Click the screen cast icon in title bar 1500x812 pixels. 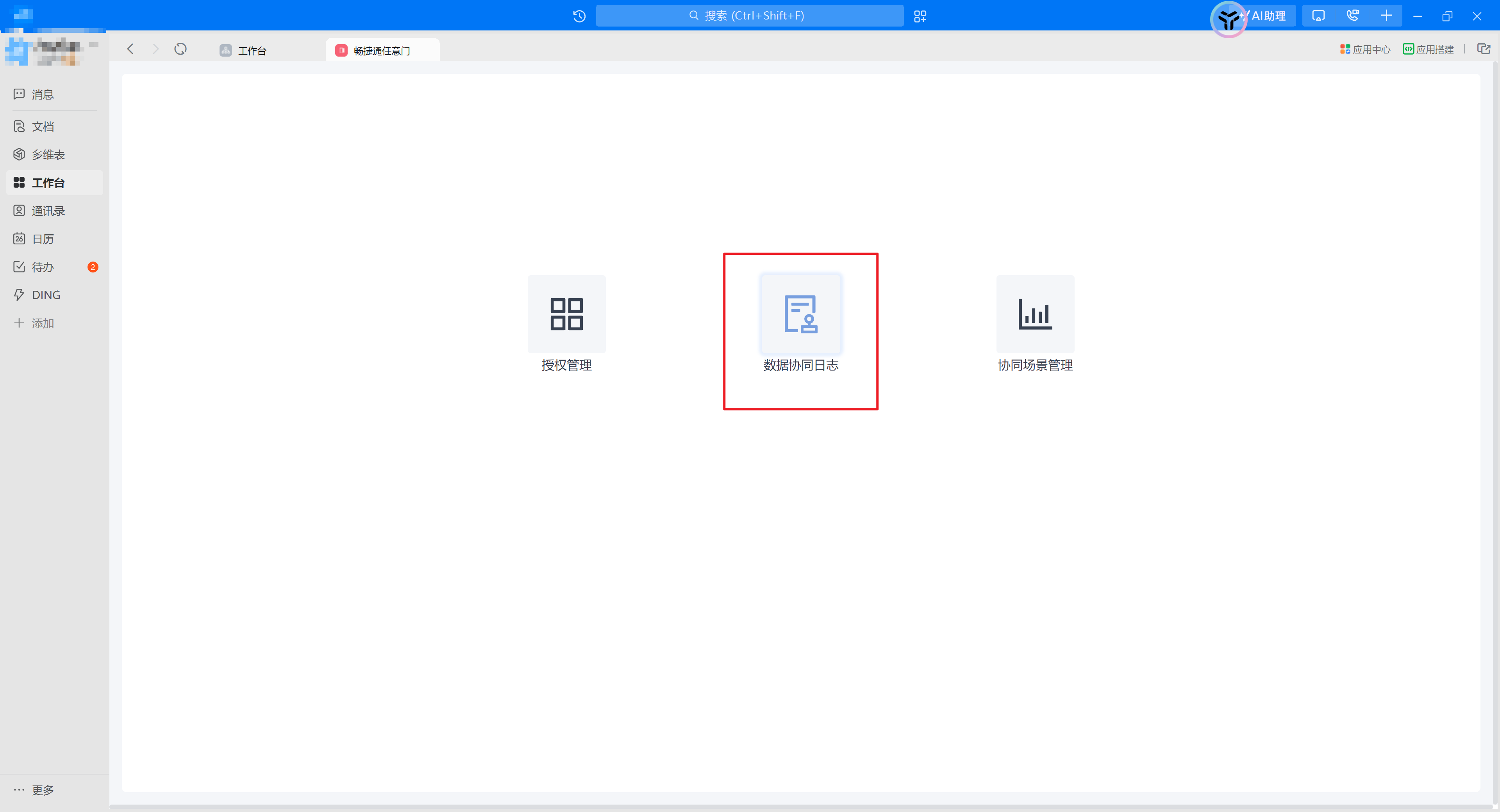pos(1318,16)
